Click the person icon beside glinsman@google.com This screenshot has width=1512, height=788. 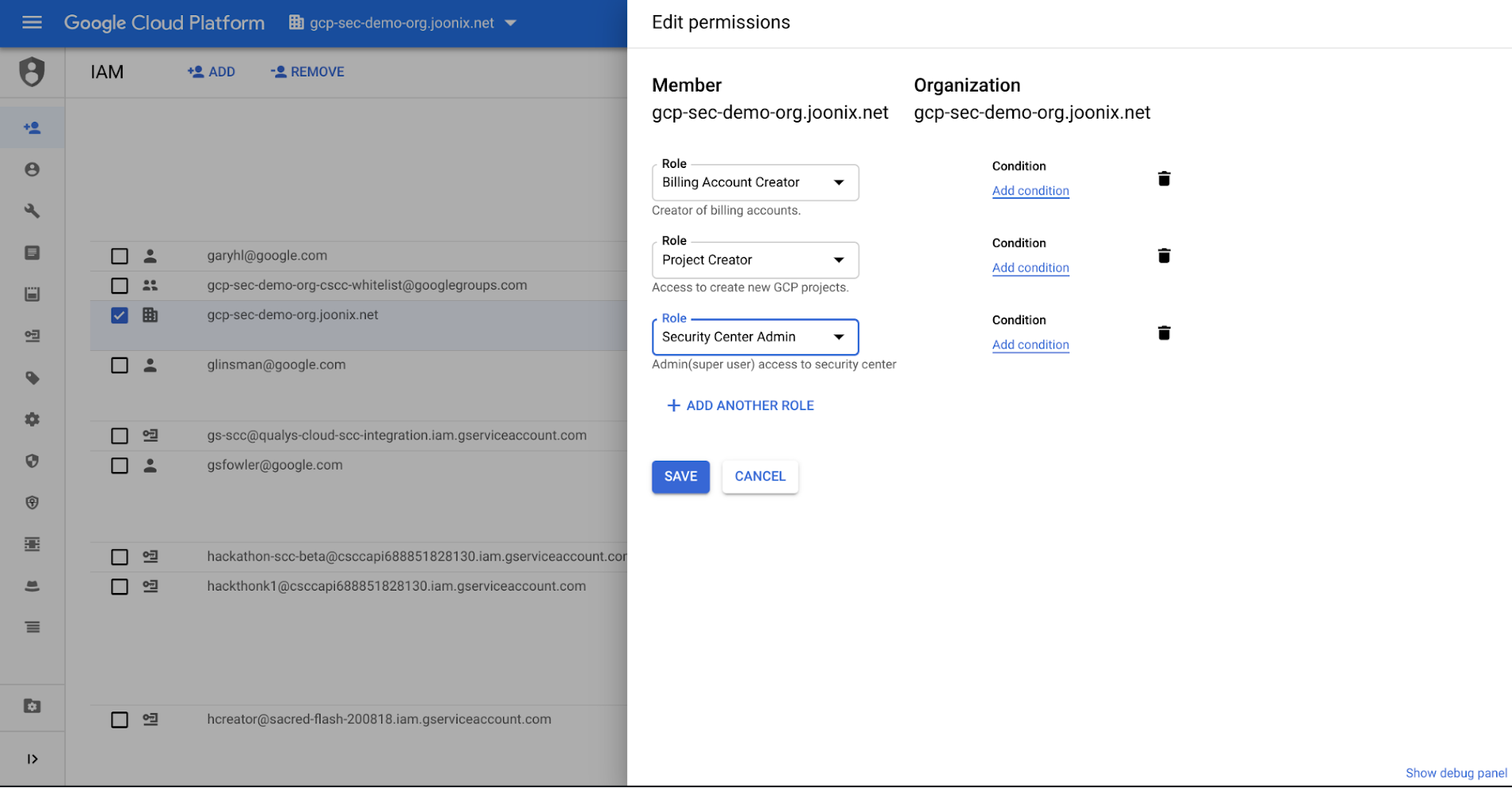150,365
